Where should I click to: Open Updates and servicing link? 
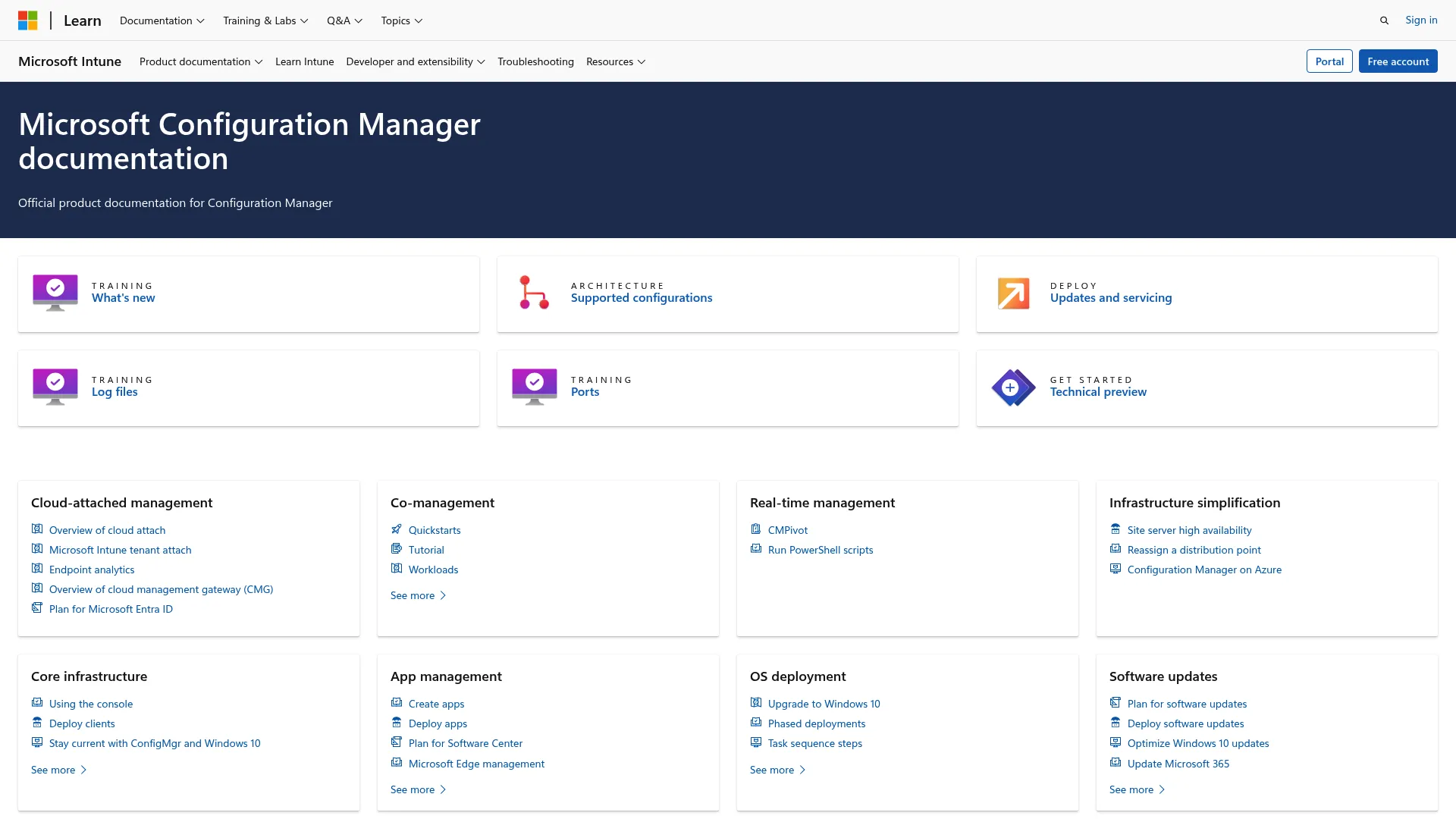1111,298
